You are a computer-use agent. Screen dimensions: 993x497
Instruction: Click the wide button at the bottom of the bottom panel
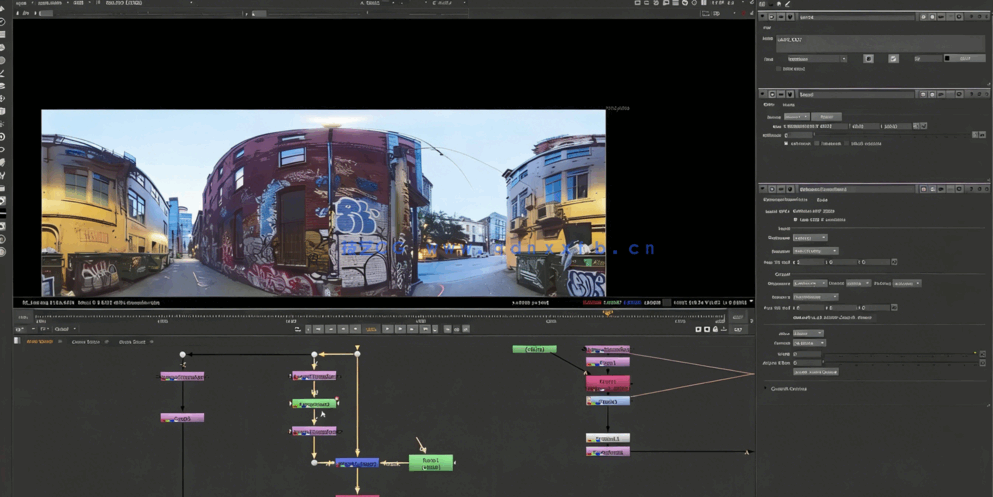[815, 372]
